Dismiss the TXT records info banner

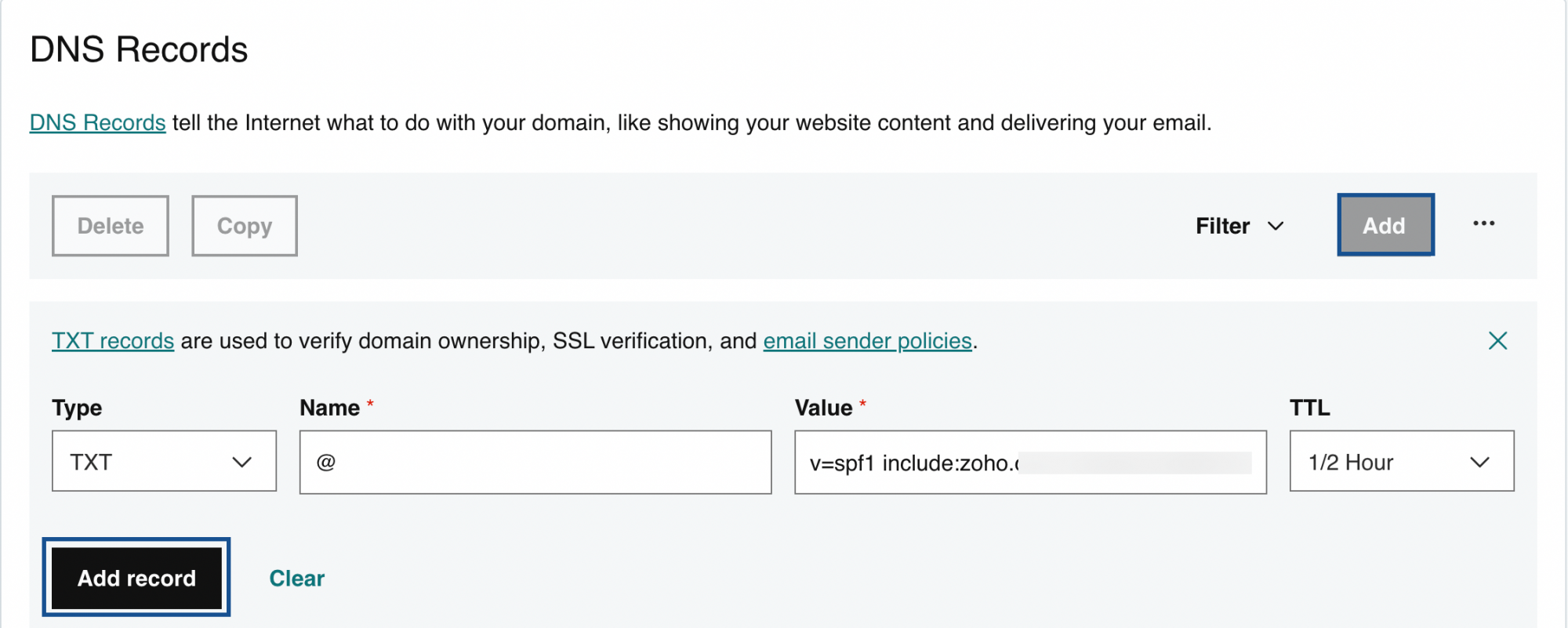point(1498,340)
